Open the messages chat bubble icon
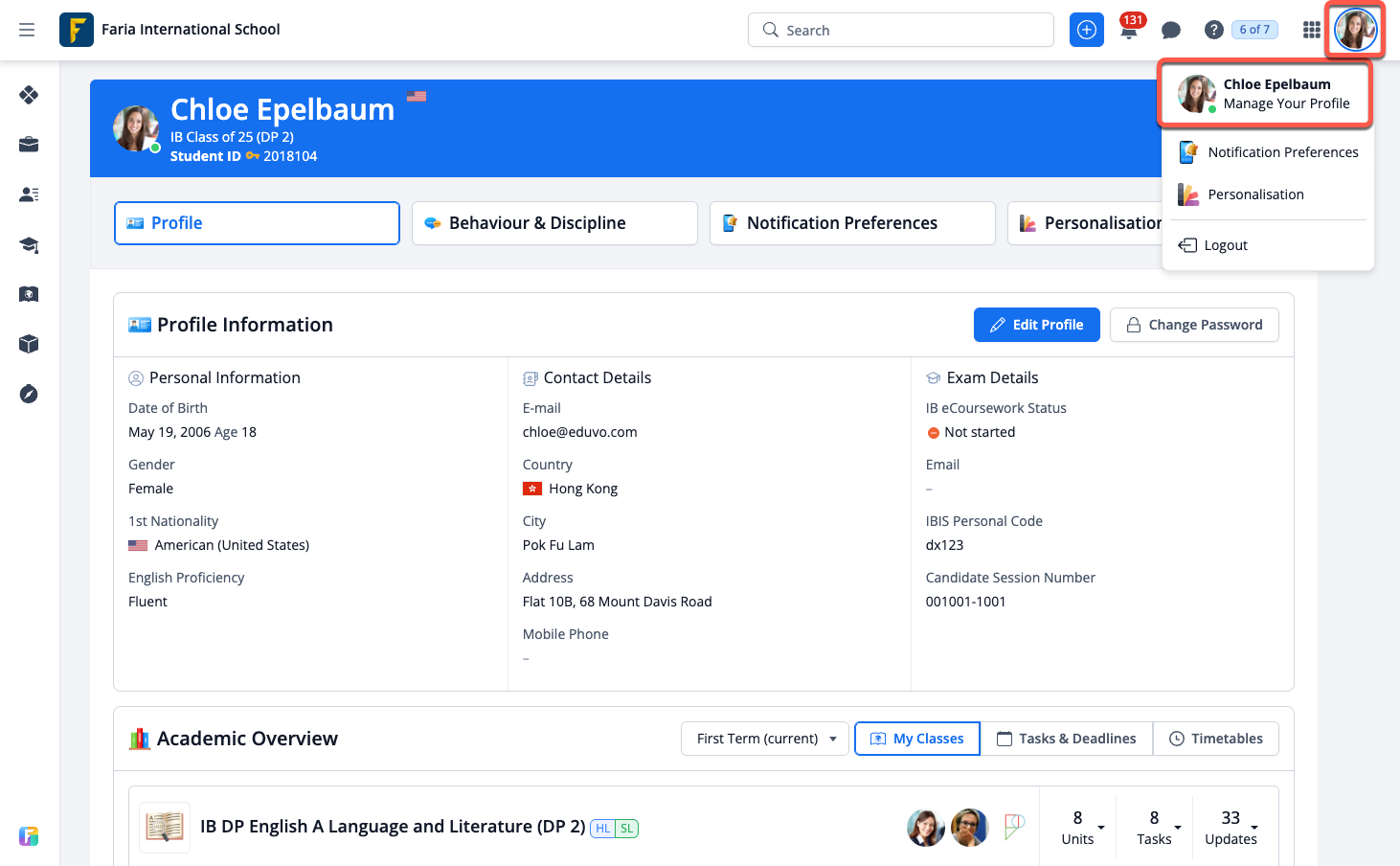This screenshot has width=1400, height=866. pyautogui.click(x=1170, y=31)
